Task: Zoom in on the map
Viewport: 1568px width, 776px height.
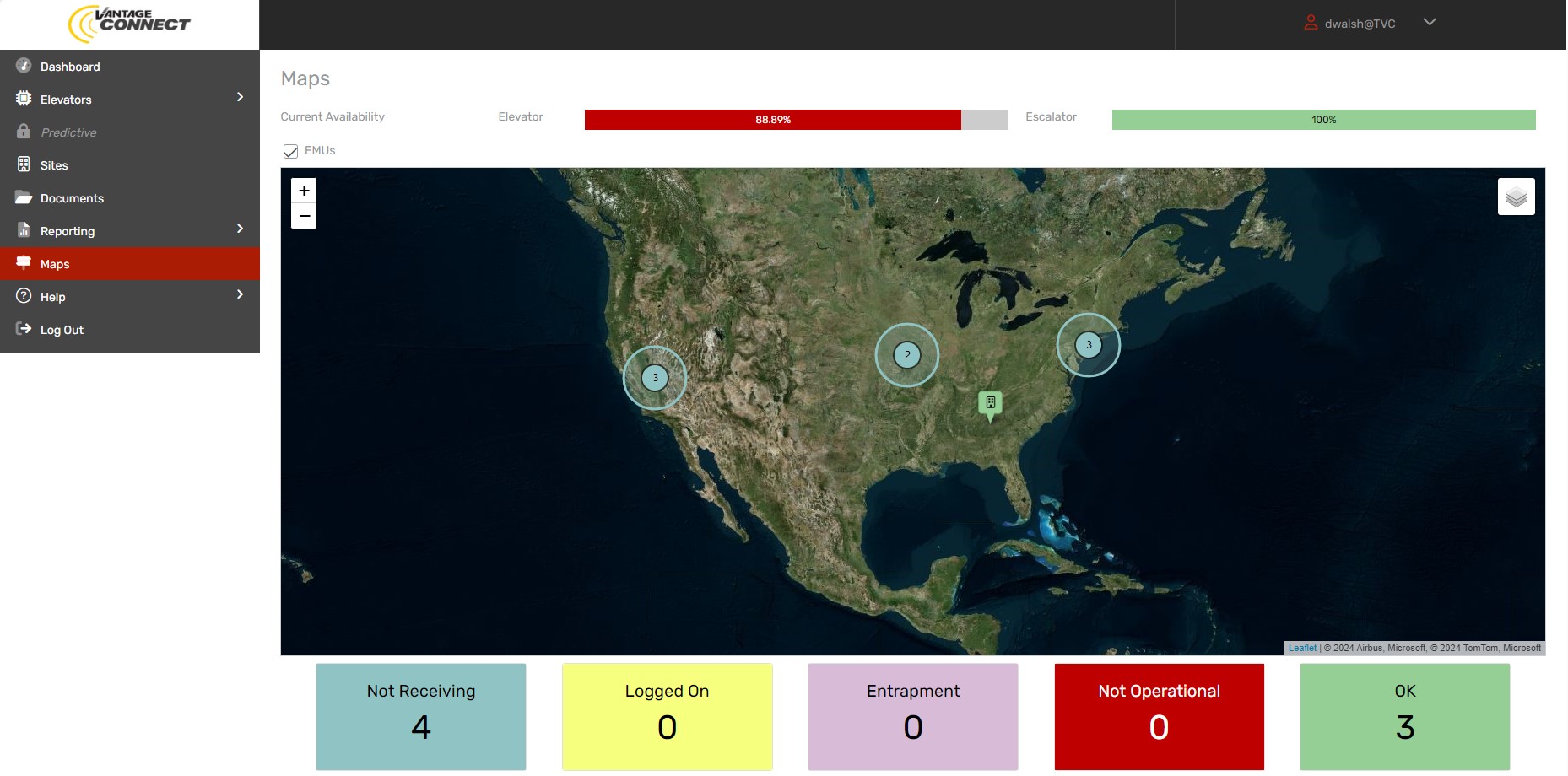Action: 304,191
